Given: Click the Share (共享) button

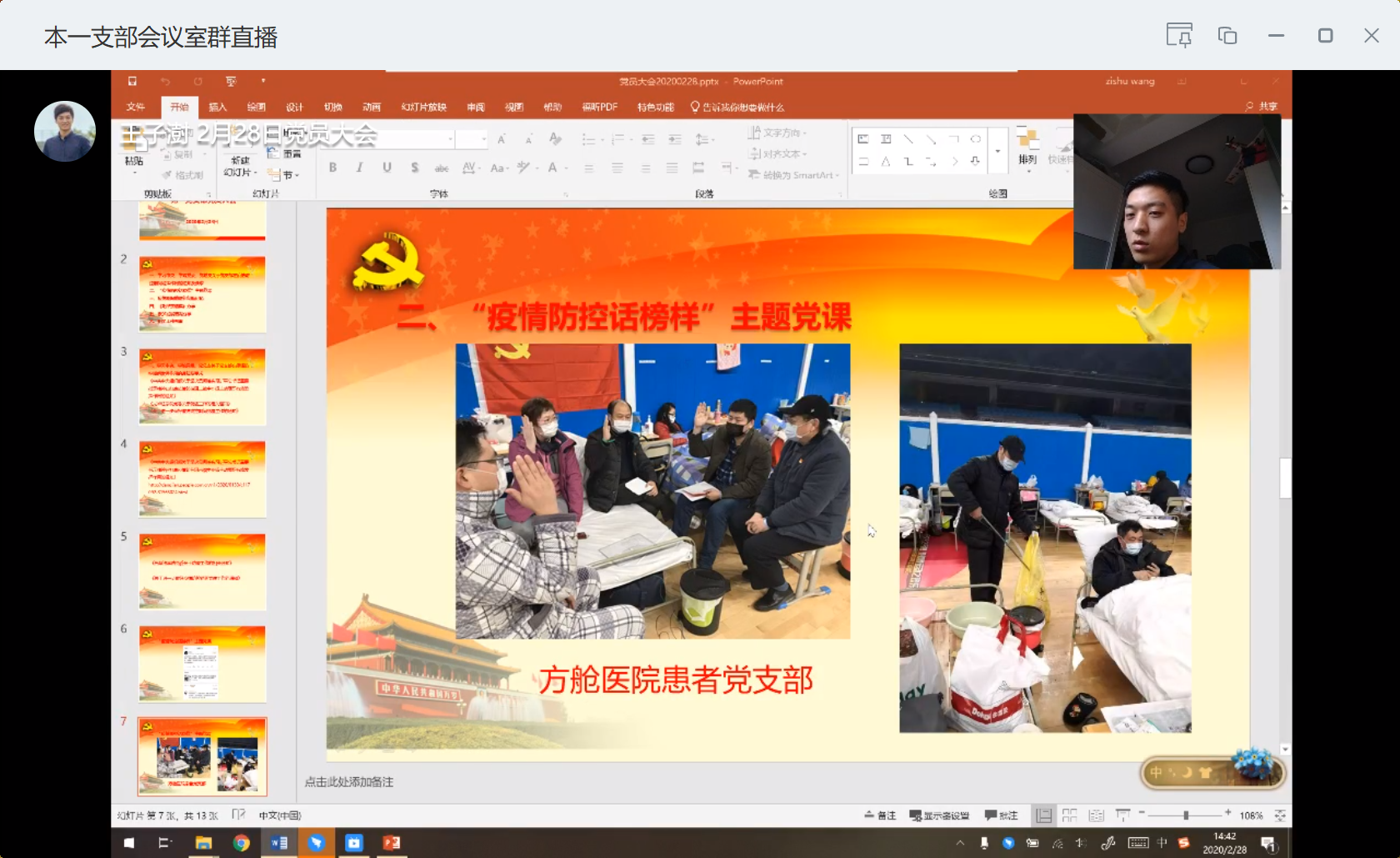Looking at the screenshot, I should click(1261, 107).
